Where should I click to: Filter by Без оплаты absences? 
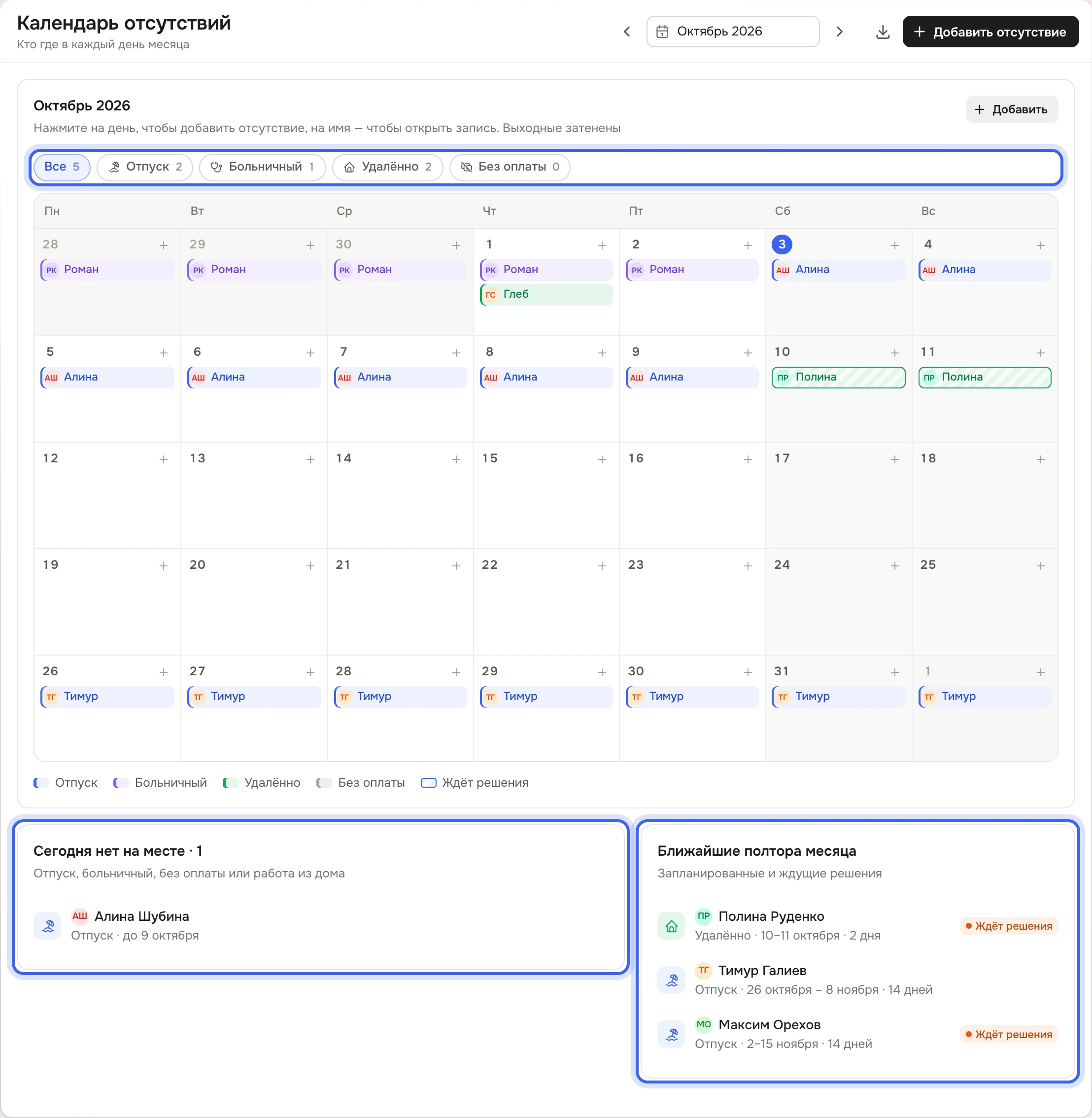click(x=510, y=167)
